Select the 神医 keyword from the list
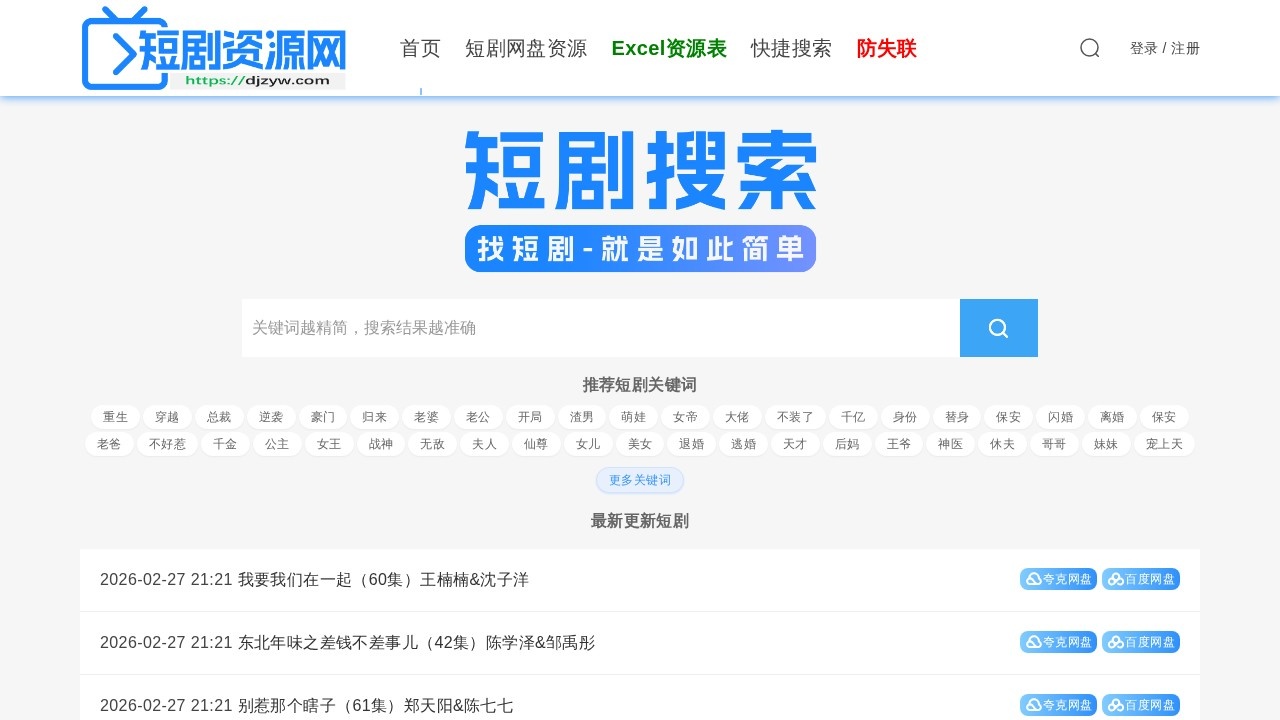1280x720 pixels. (950, 444)
